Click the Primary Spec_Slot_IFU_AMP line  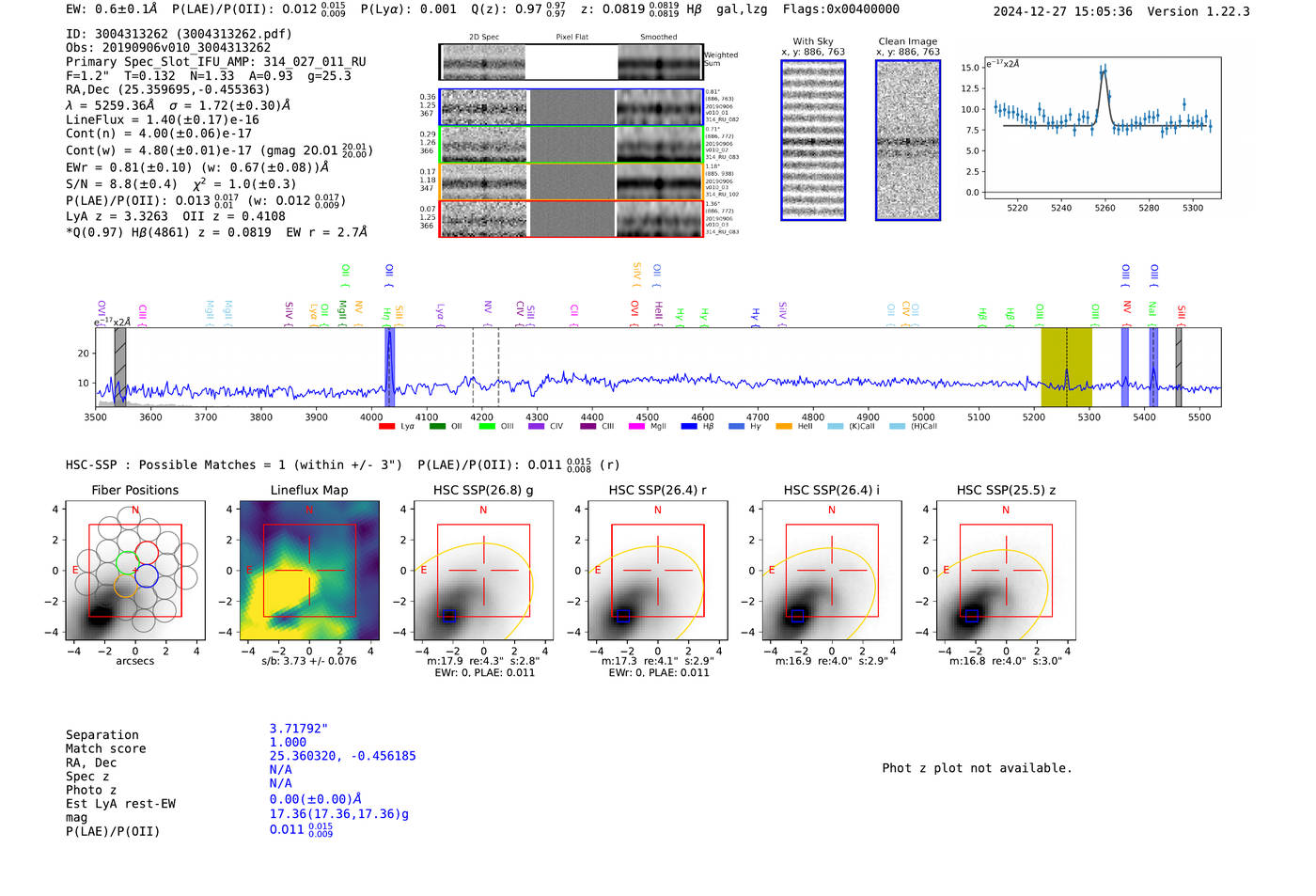(215, 62)
